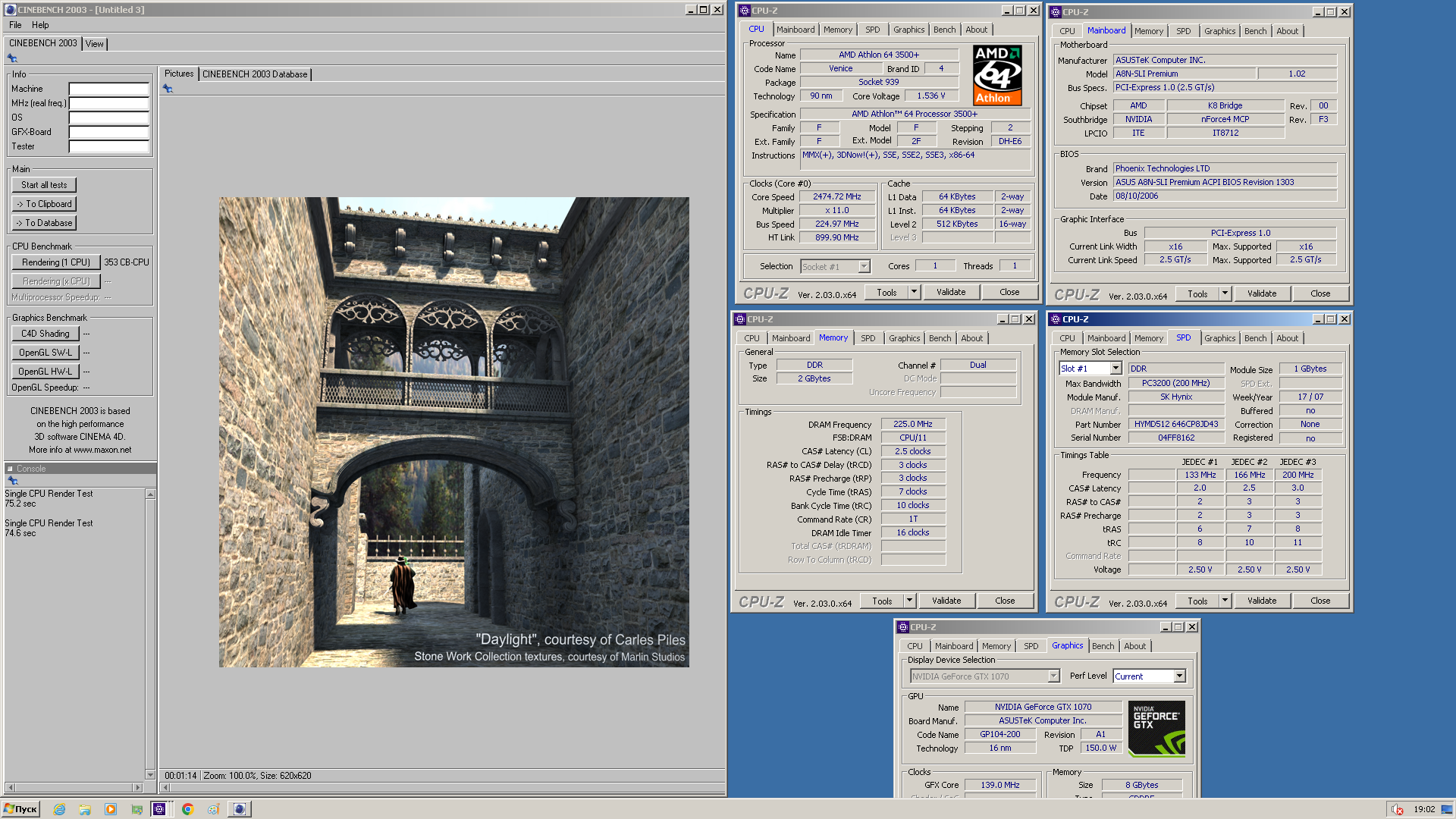The width and height of the screenshot is (1456, 819).
Task: Click Core Speed value '2474.72 MHz'
Action: coord(837,196)
